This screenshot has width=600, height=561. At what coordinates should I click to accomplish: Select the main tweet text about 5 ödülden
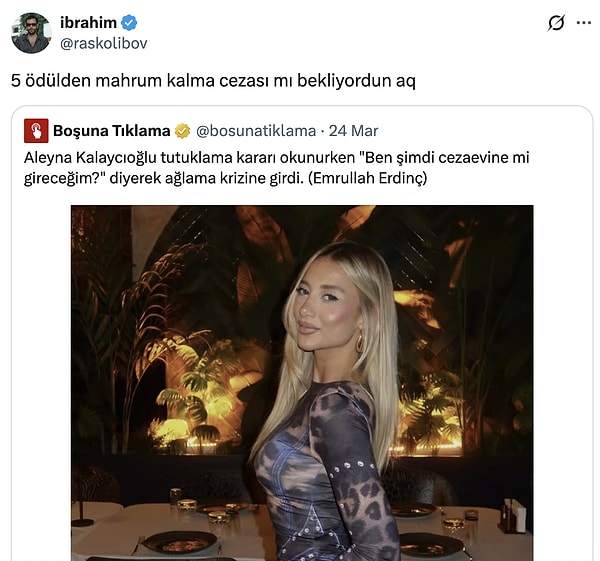tap(213, 81)
